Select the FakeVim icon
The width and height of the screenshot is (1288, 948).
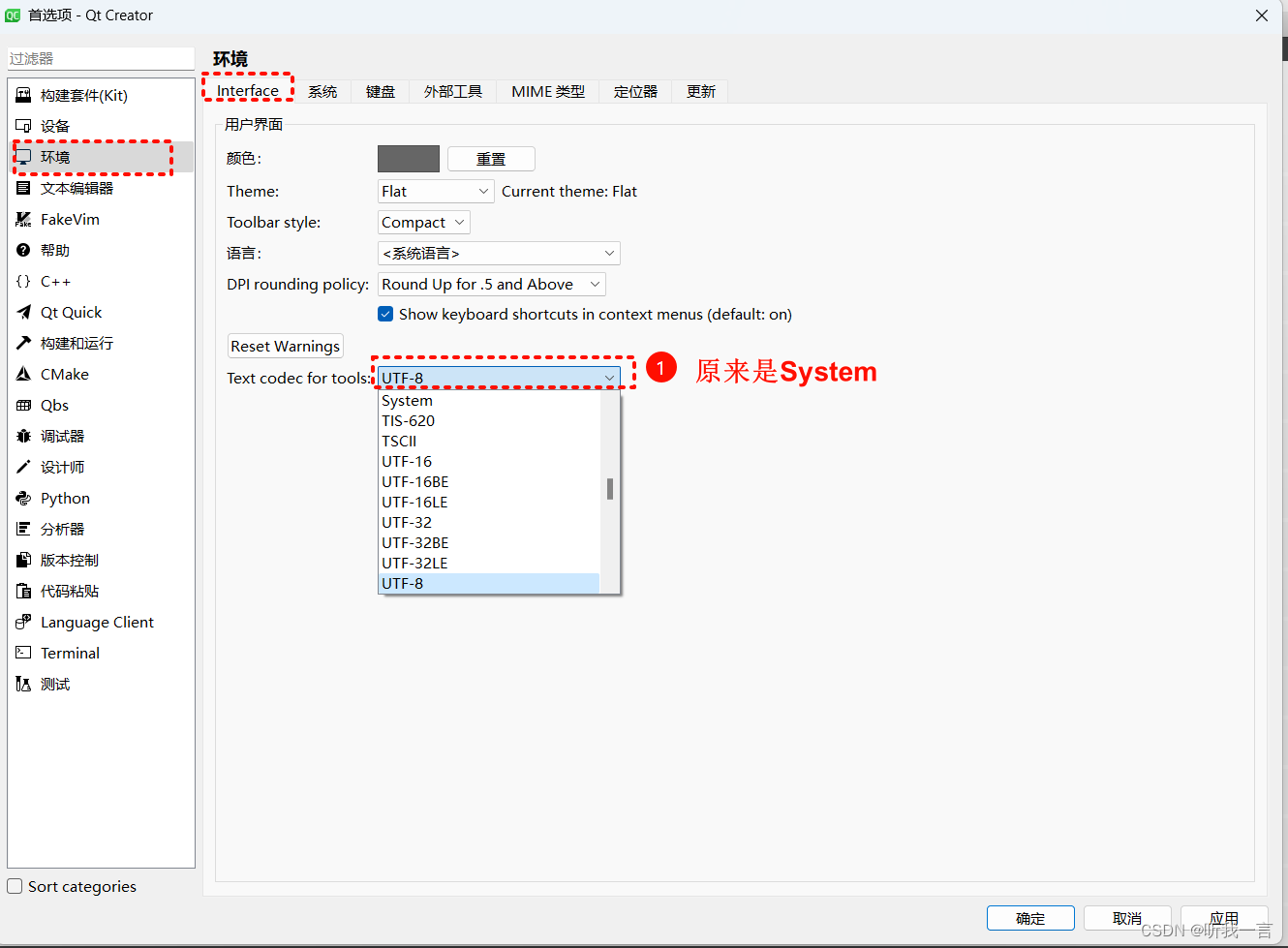[23, 219]
